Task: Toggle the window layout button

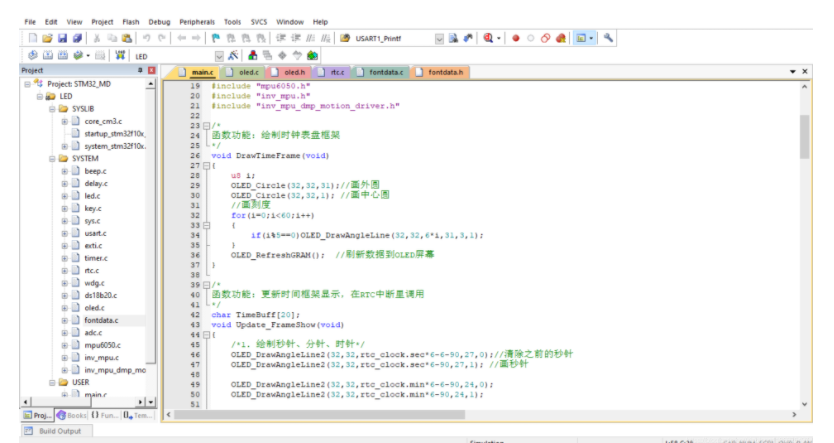Action: click(x=581, y=38)
